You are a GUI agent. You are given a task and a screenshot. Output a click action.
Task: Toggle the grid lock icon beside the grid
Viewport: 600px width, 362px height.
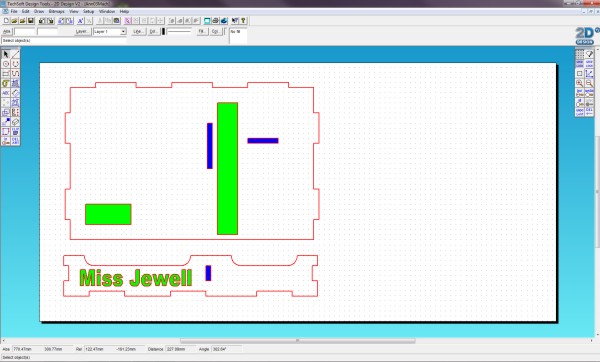tap(589, 54)
